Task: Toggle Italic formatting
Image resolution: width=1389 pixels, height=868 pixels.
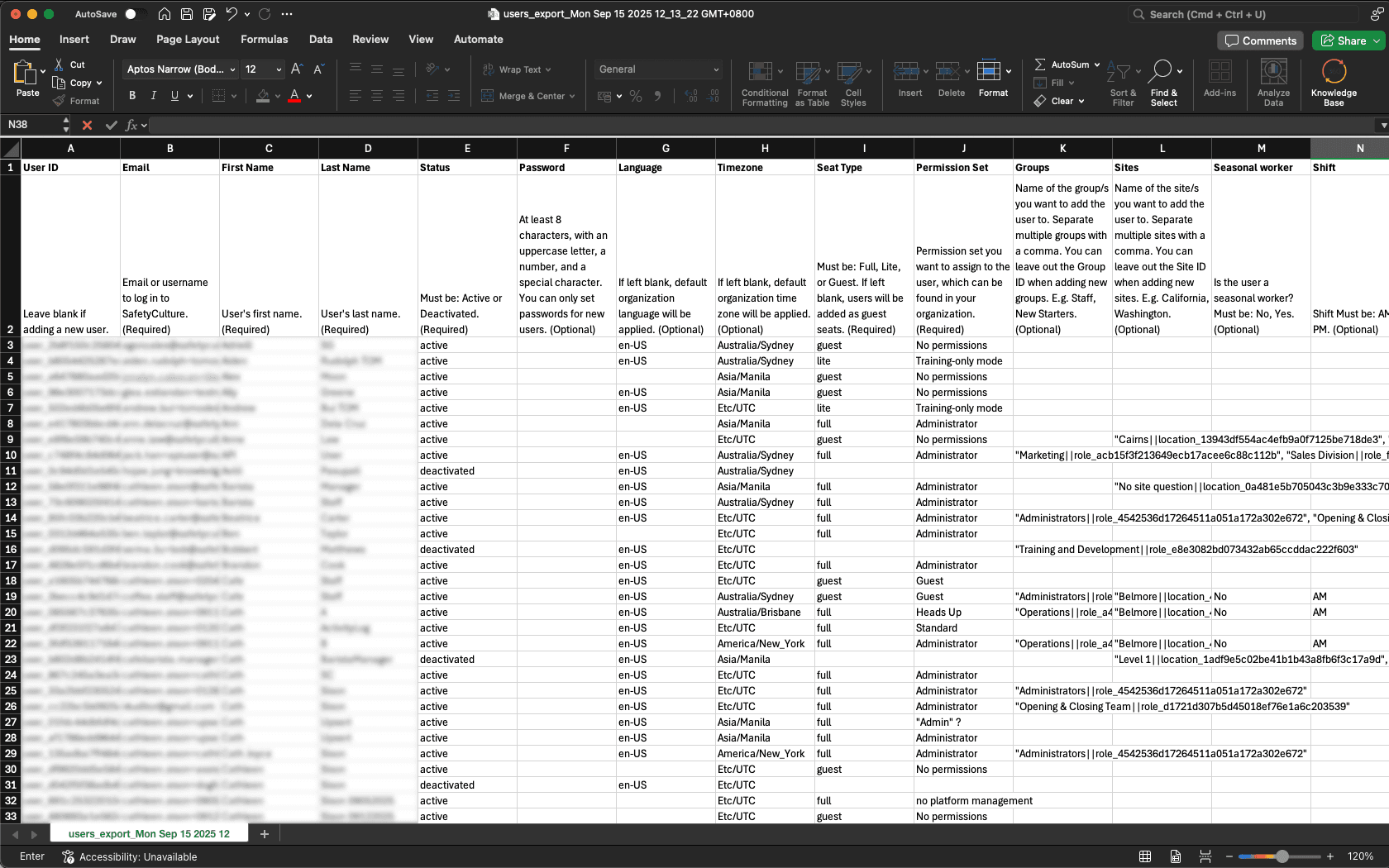Action: 153,95
